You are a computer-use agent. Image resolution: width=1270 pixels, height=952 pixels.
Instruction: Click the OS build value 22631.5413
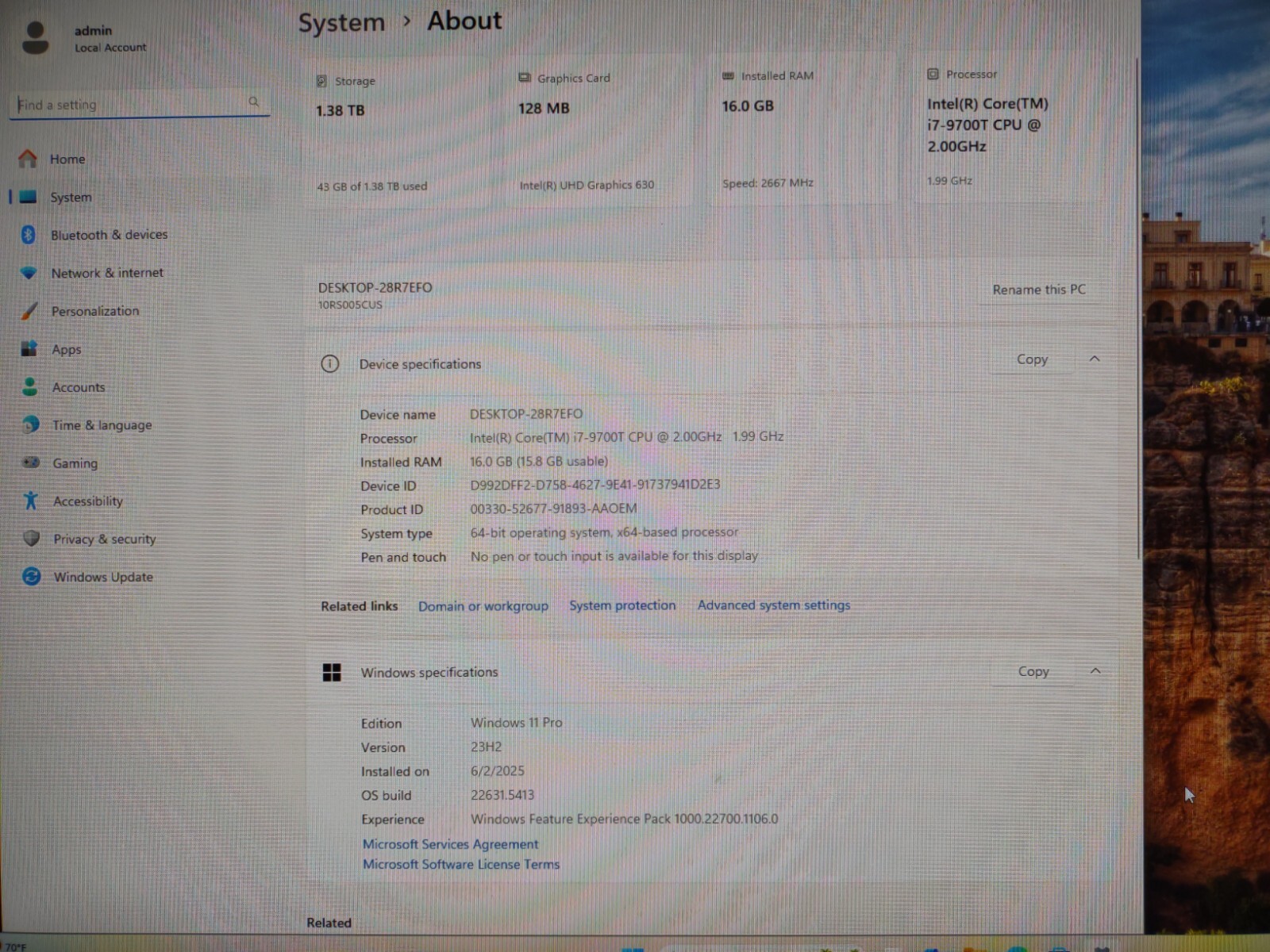(x=502, y=795)
